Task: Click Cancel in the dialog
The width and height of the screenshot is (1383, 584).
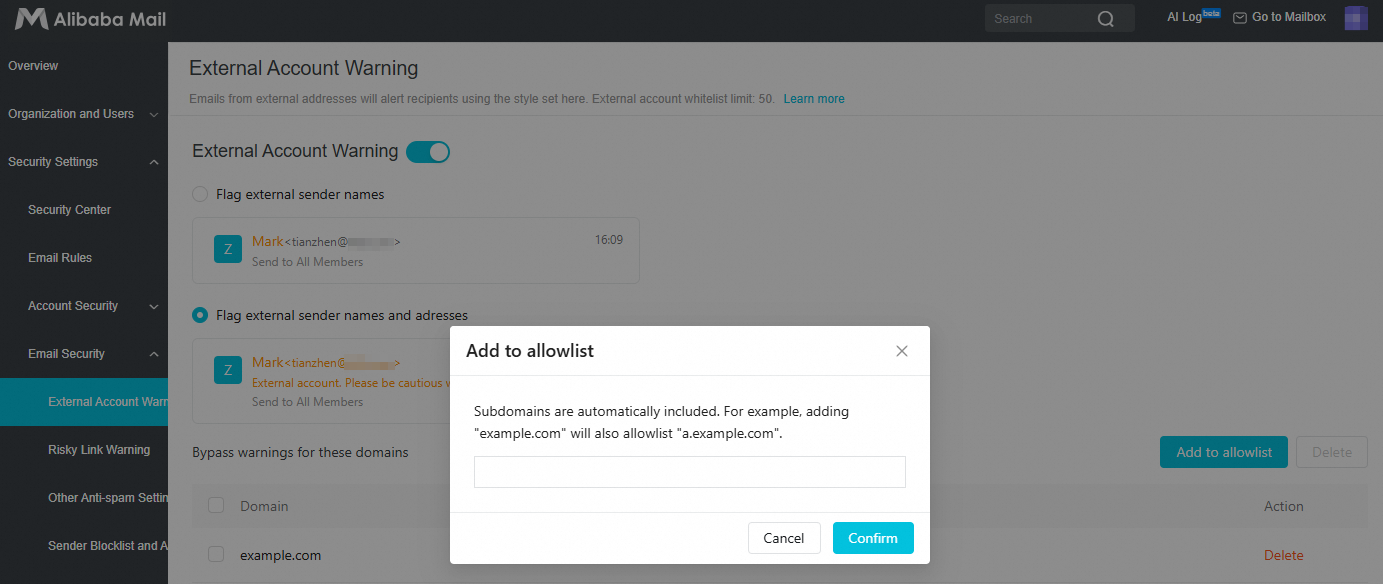Action: pos(784,538)
